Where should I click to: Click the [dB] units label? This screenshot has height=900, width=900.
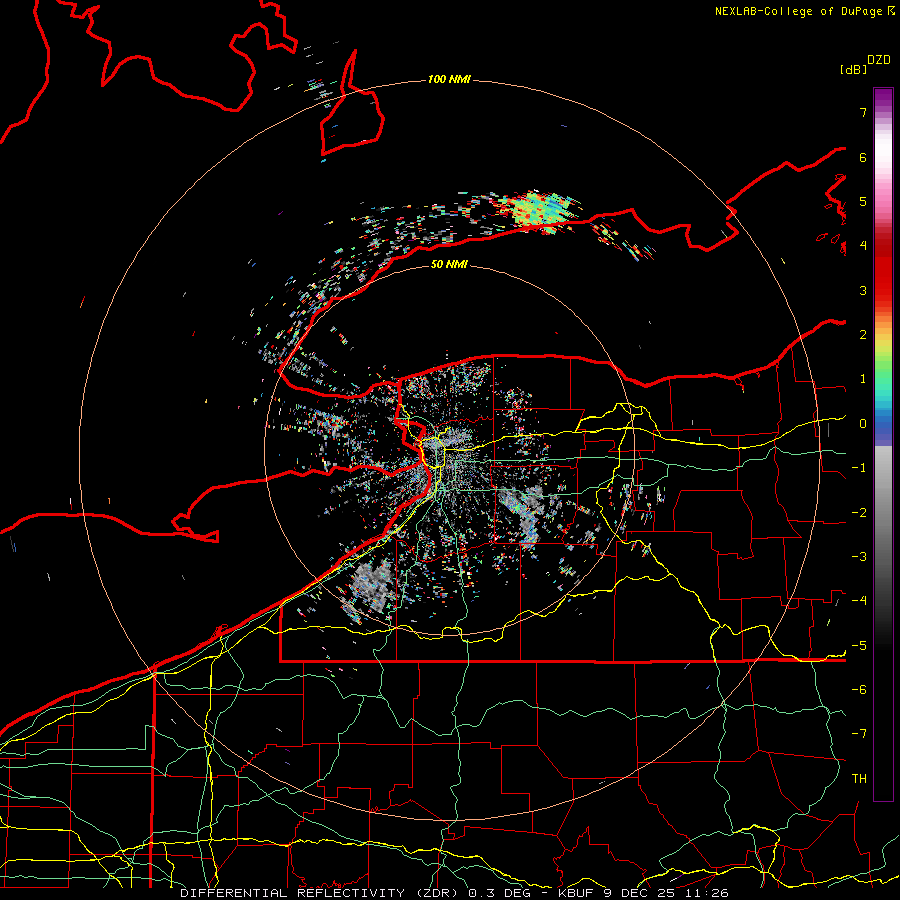pos(853,70)
